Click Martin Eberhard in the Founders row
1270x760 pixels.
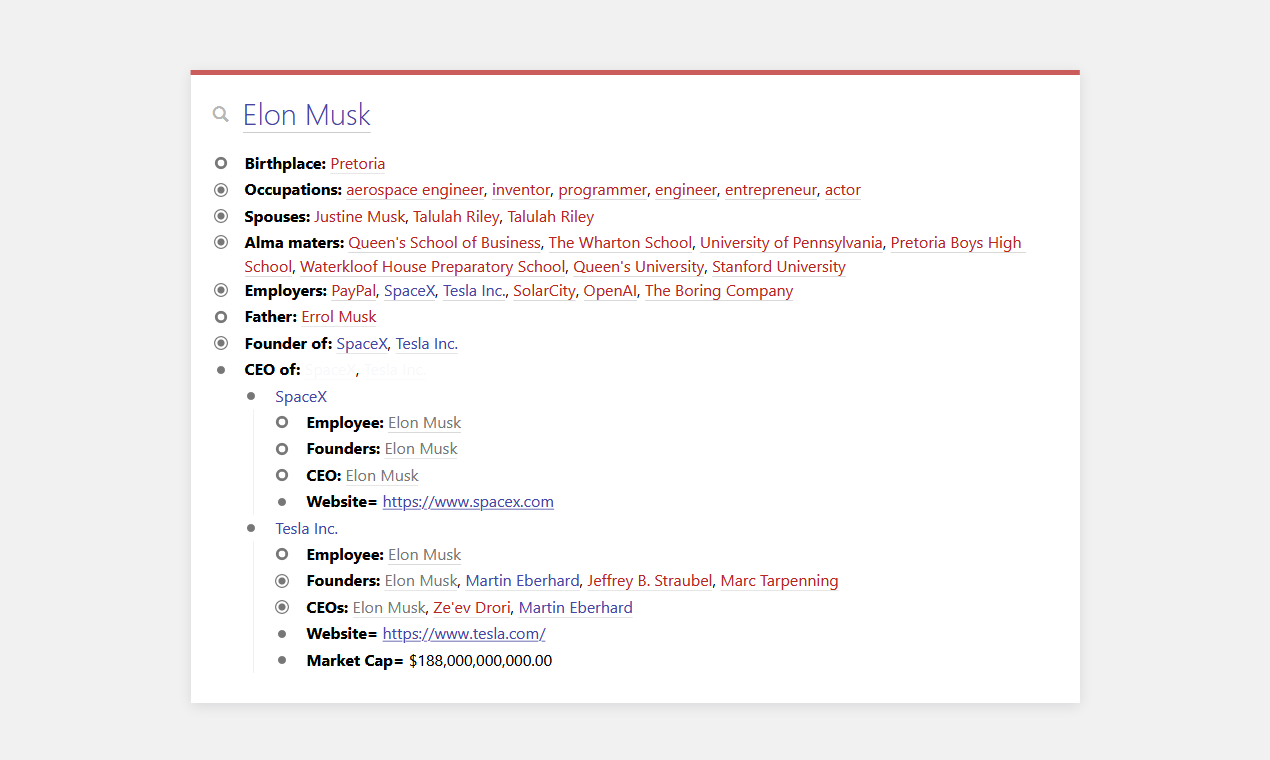pyautogui.click(x=522, y=581)
